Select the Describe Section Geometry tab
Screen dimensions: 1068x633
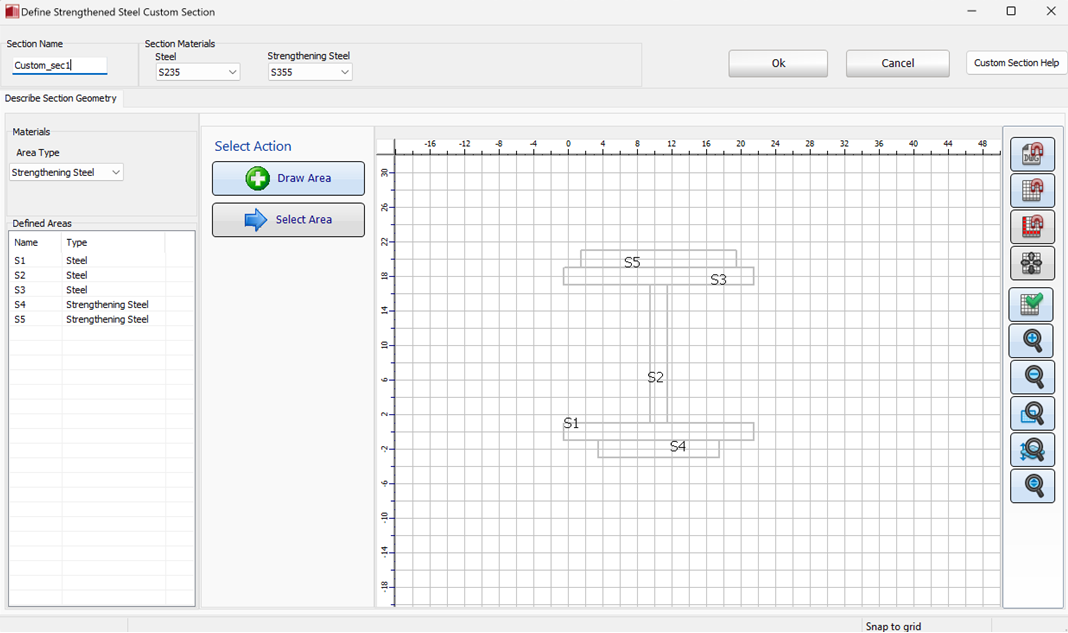point(61,98)
